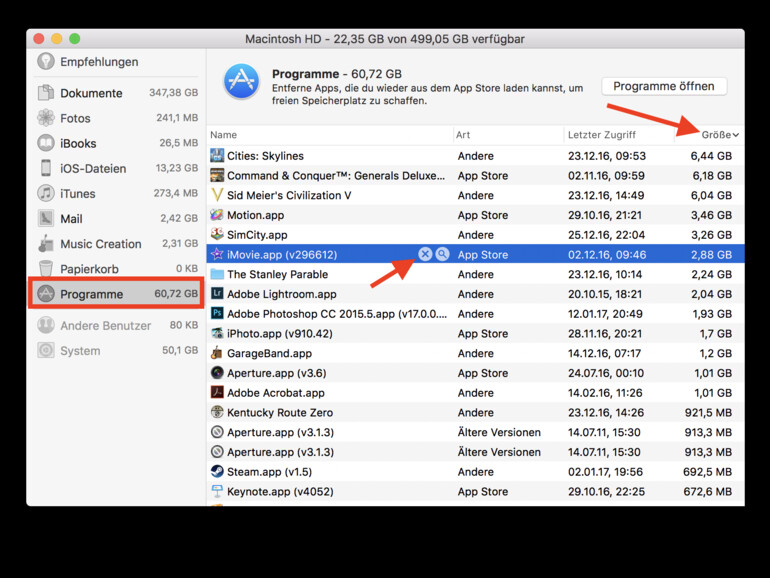Click the iMovie star icon
Viewport: 770px width, 578px height.
pos(217,254)
